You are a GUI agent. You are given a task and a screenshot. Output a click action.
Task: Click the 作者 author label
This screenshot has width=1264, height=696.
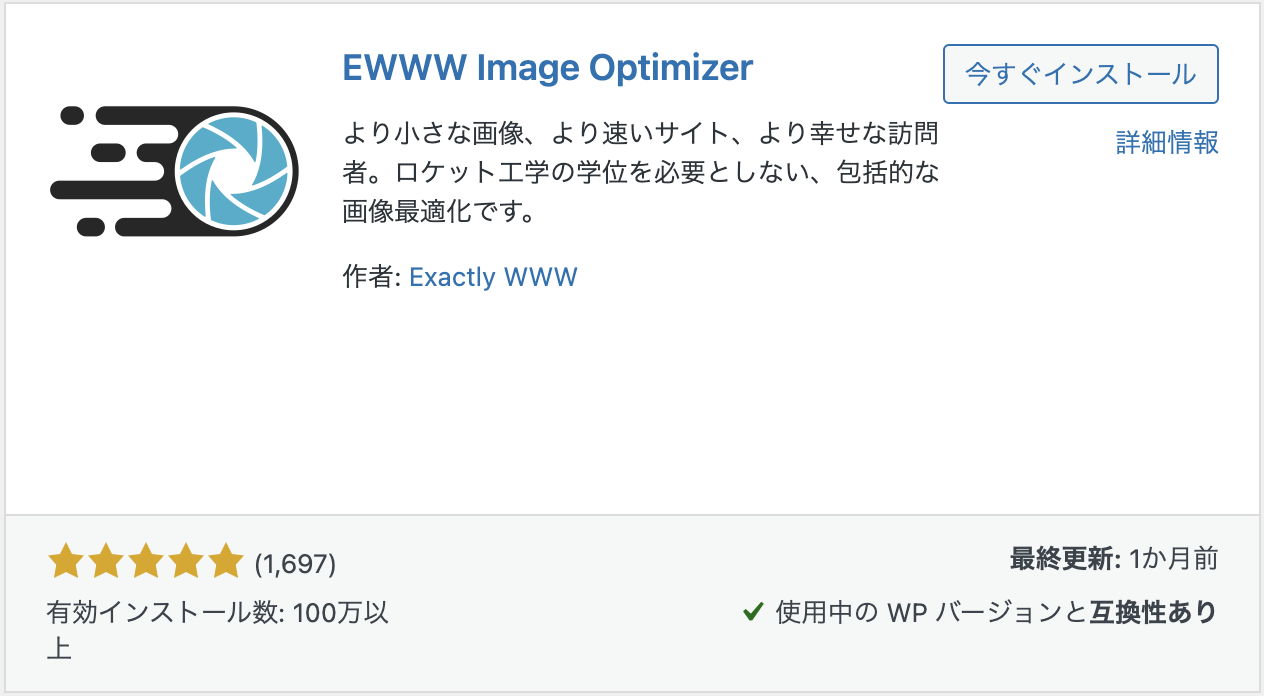tap(371, 277)
